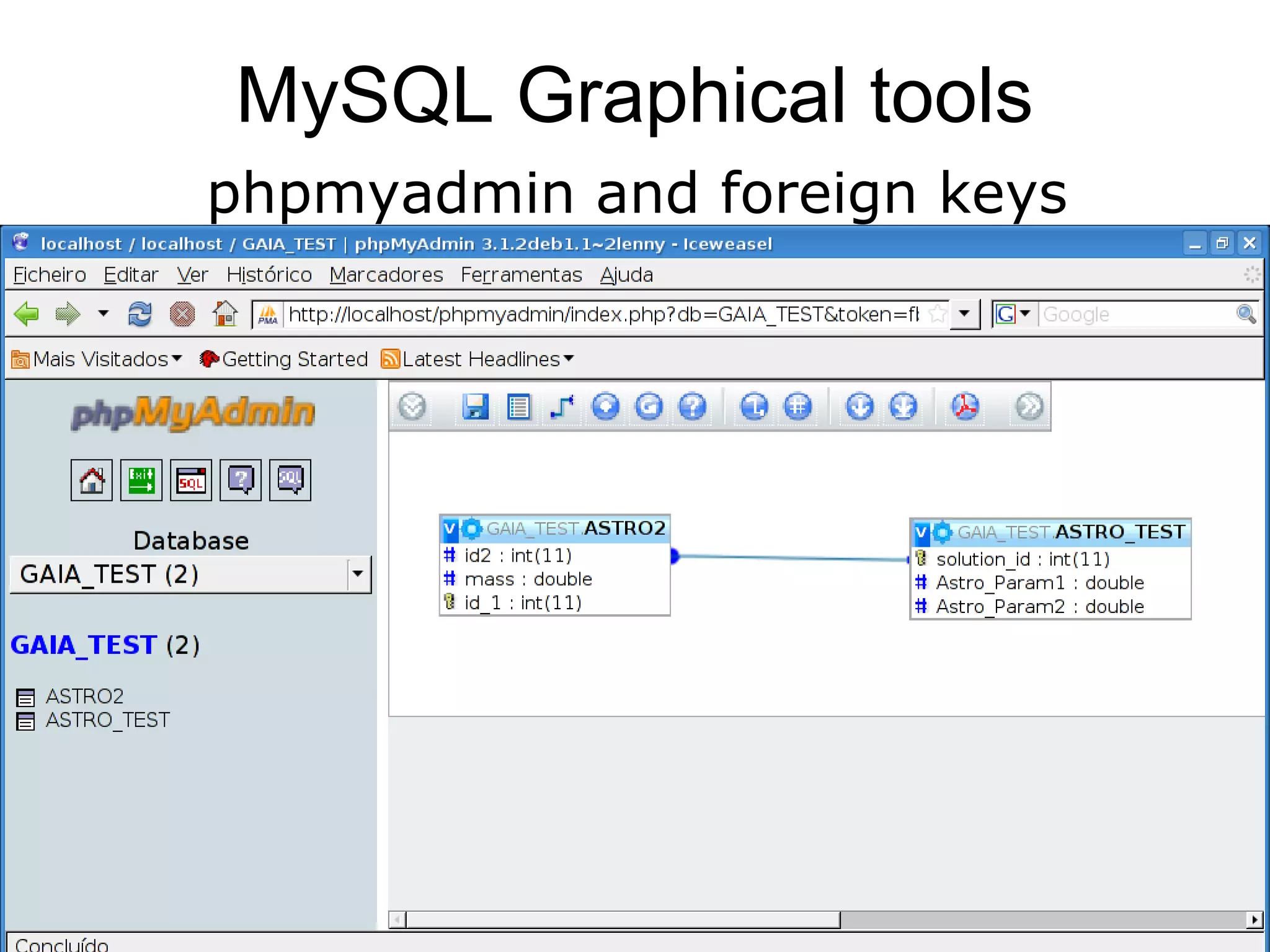This screenshot has width=1270, height=952.
Task: Reload the page with the refresh icon
Action: pyautogui.click(x=140, y=314)
